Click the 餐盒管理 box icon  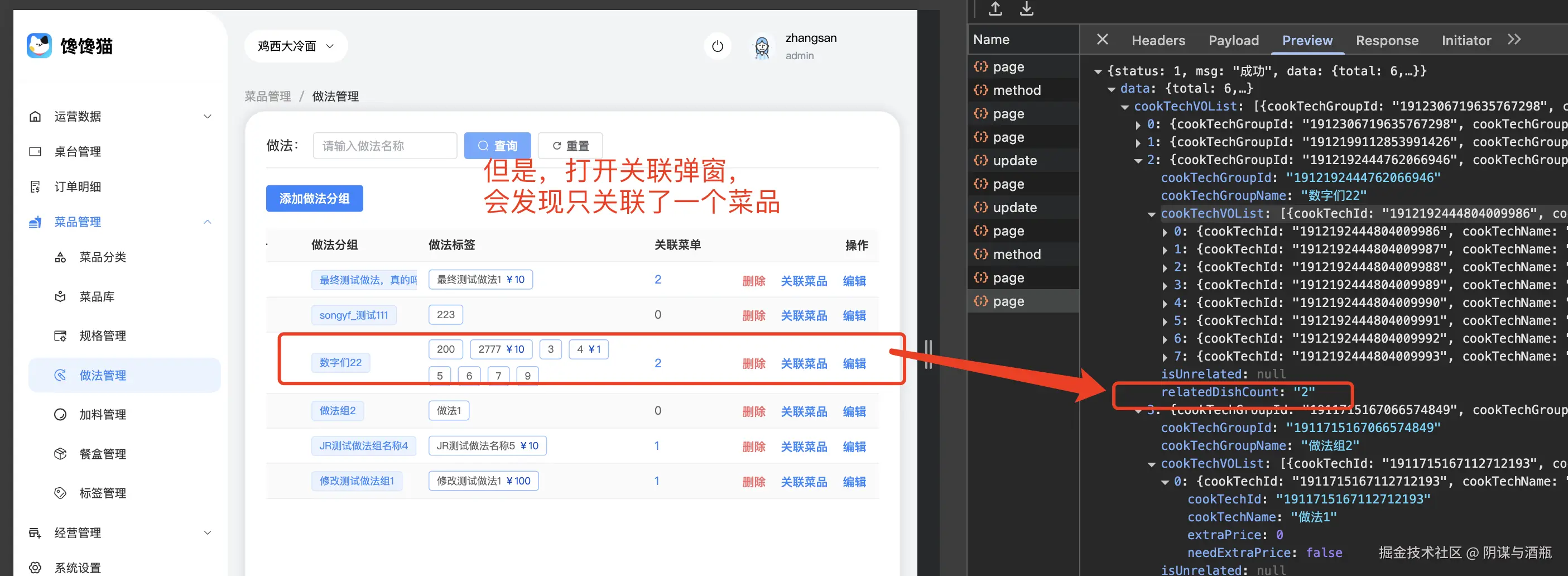point(60,454)
